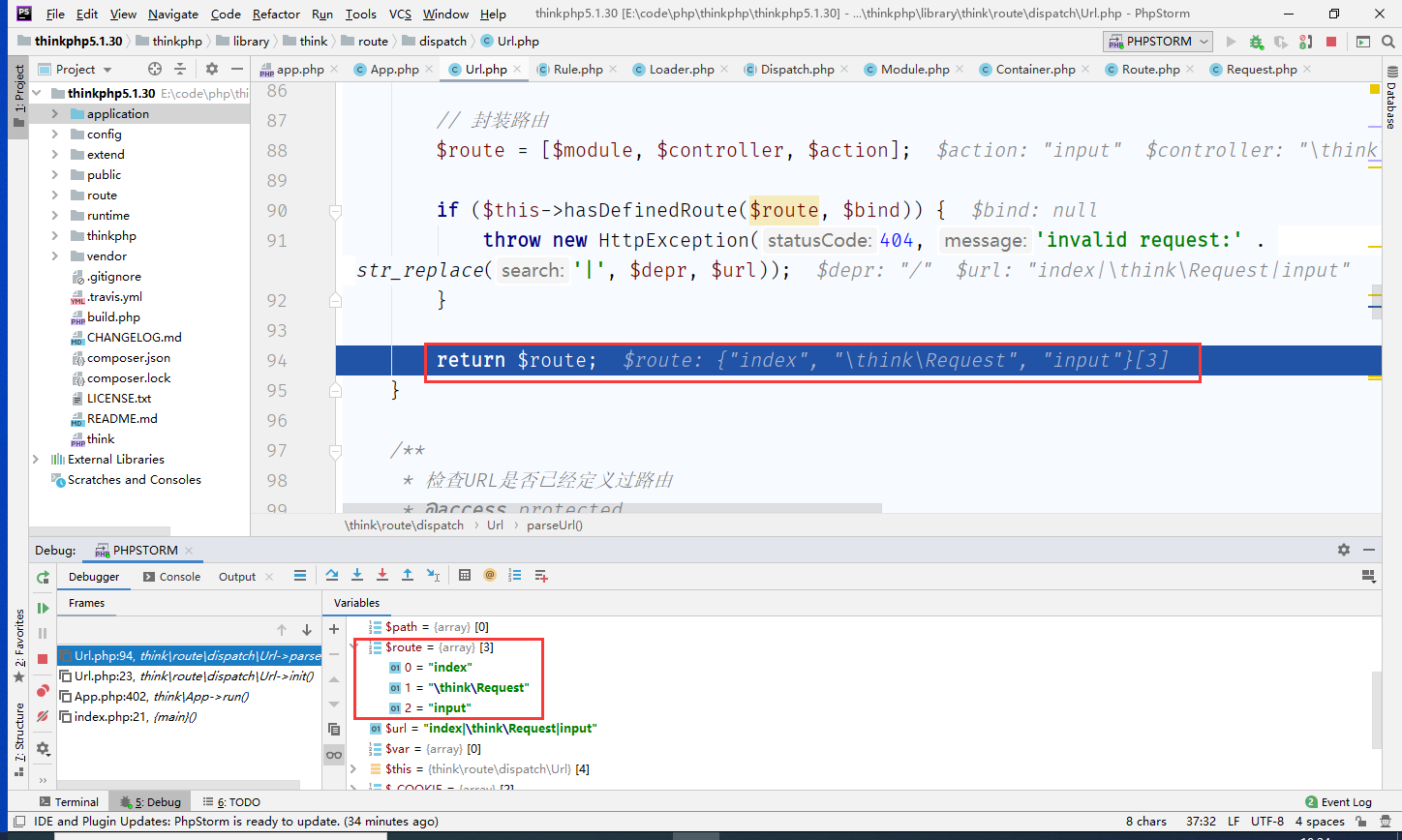Screen dimensions: 1402x840
Task: Open 6: TODO tool window button
Action: (x=231, y=801)
